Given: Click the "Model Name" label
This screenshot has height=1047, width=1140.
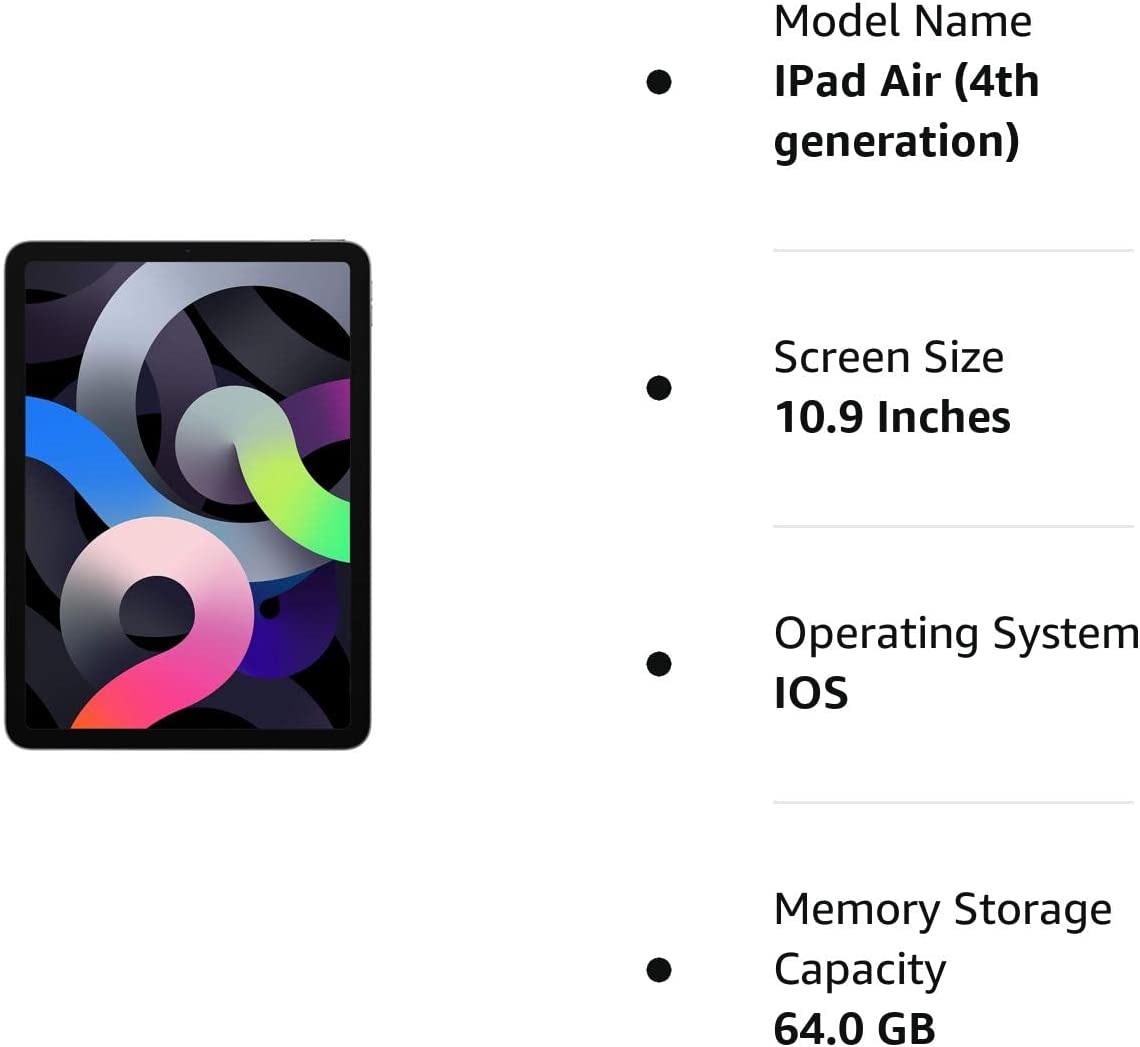Looking at the screenshot, I should point(902,22).
